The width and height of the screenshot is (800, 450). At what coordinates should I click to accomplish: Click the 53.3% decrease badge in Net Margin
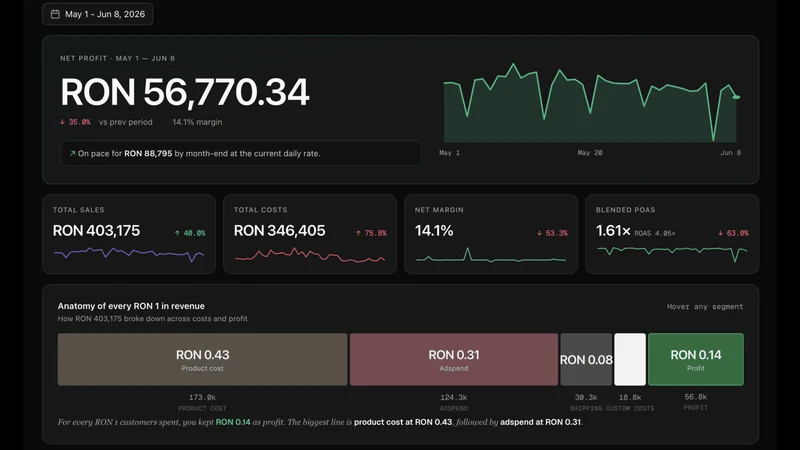[x=552, y=233]
